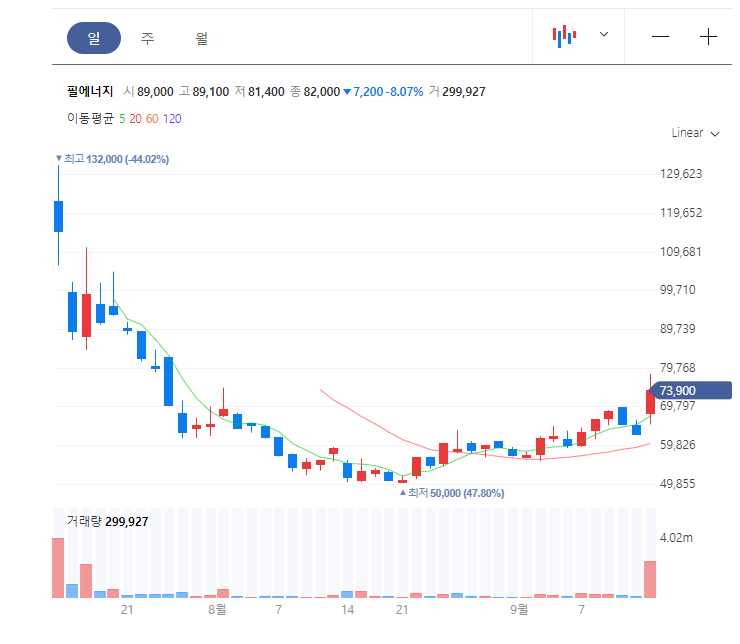
Task: Click the last red volume bar
Action: pos(650,579)
